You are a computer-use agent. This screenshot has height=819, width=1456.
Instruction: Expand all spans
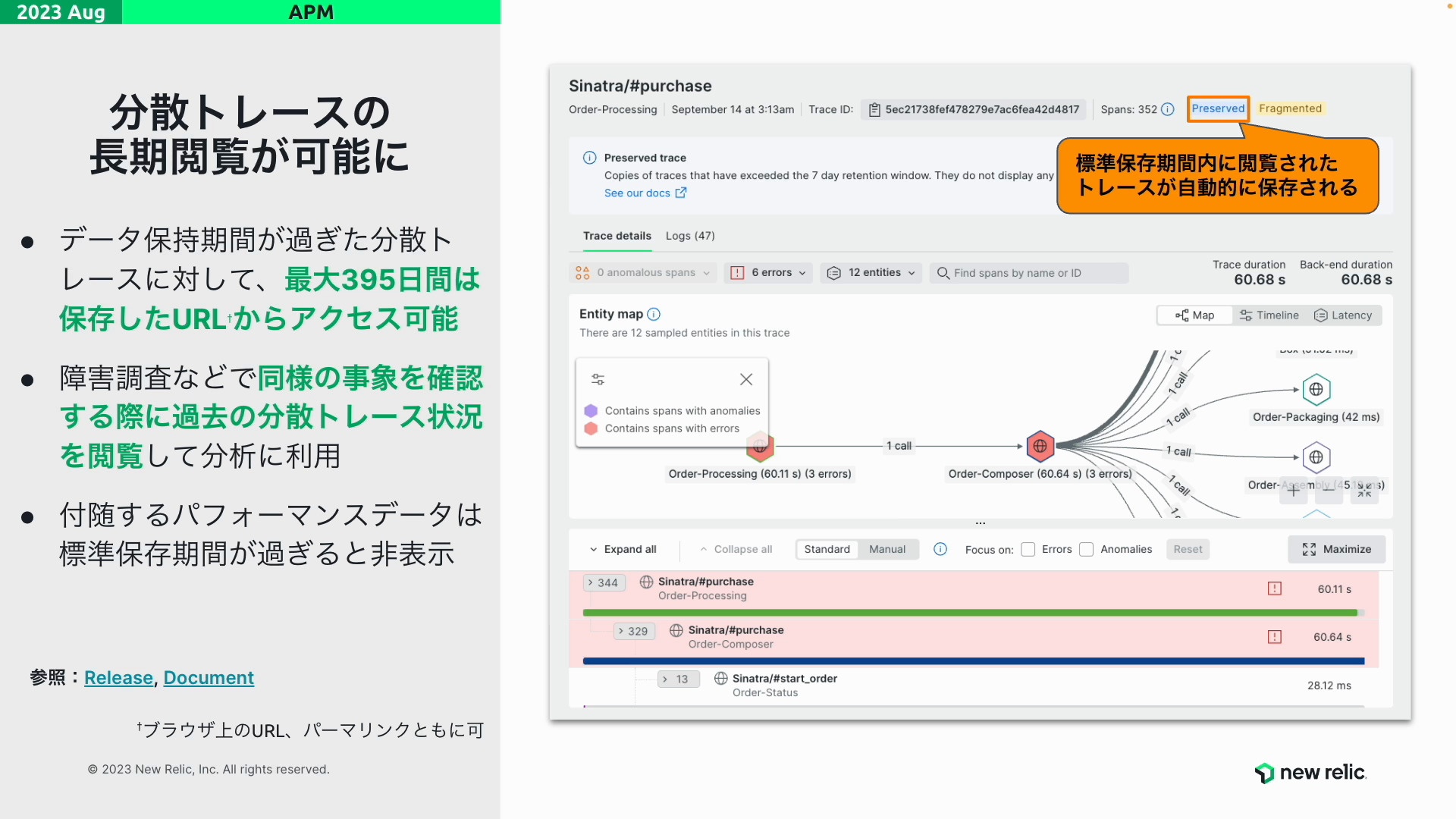coord(623,550)
